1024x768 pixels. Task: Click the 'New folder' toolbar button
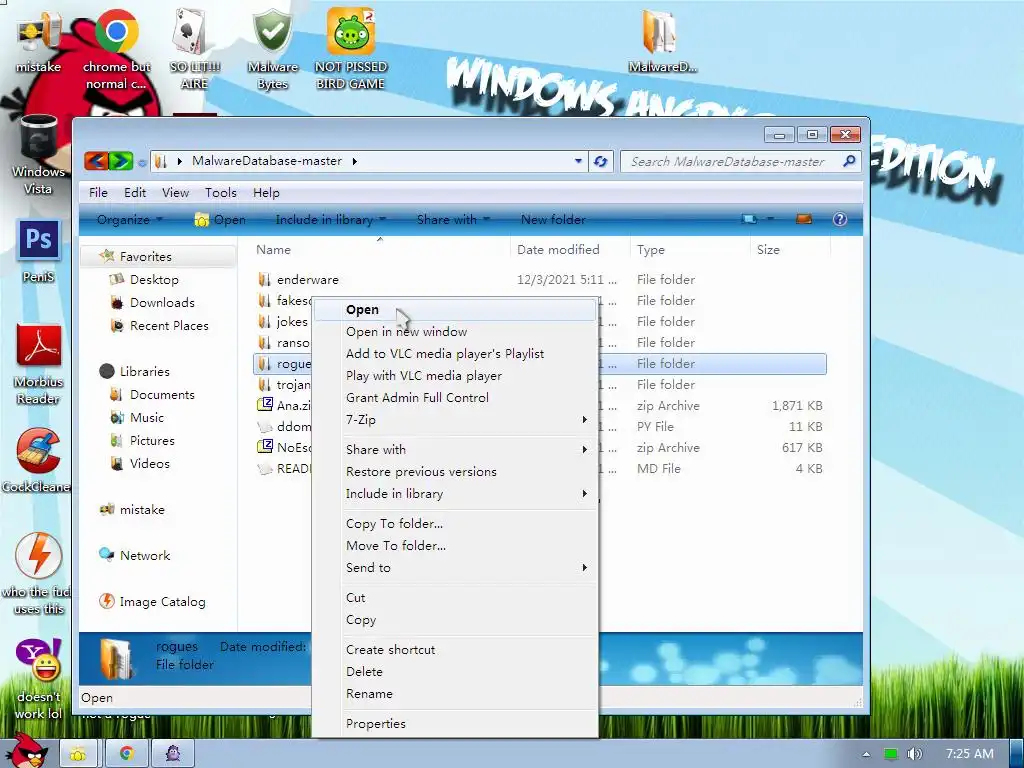point(553,219)
